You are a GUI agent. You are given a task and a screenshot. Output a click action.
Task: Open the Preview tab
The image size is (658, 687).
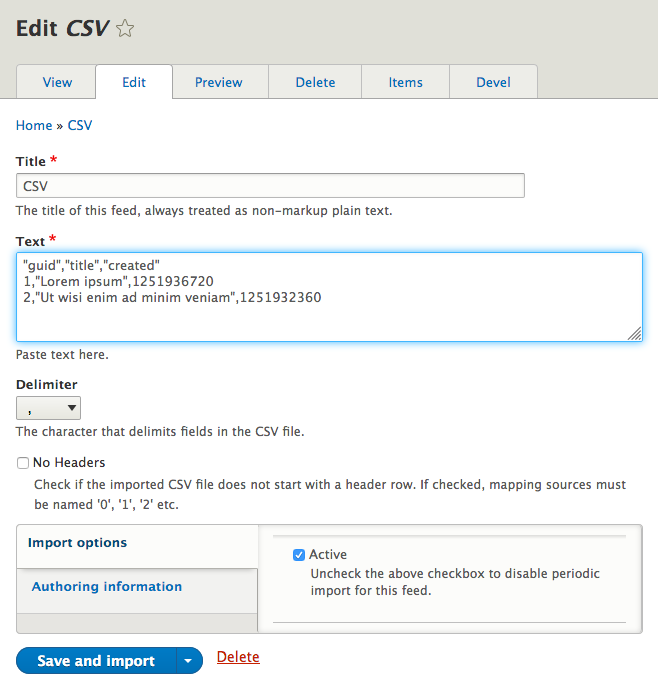tap(218, 82)
